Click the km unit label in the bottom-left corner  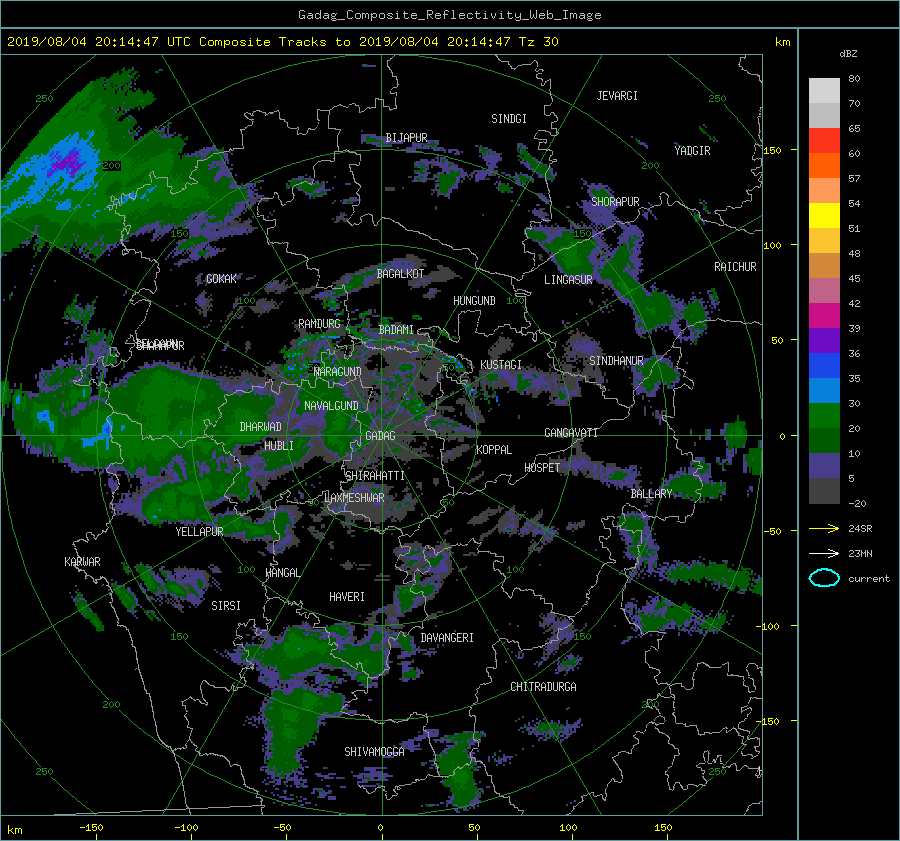click(x=15, y=830)
